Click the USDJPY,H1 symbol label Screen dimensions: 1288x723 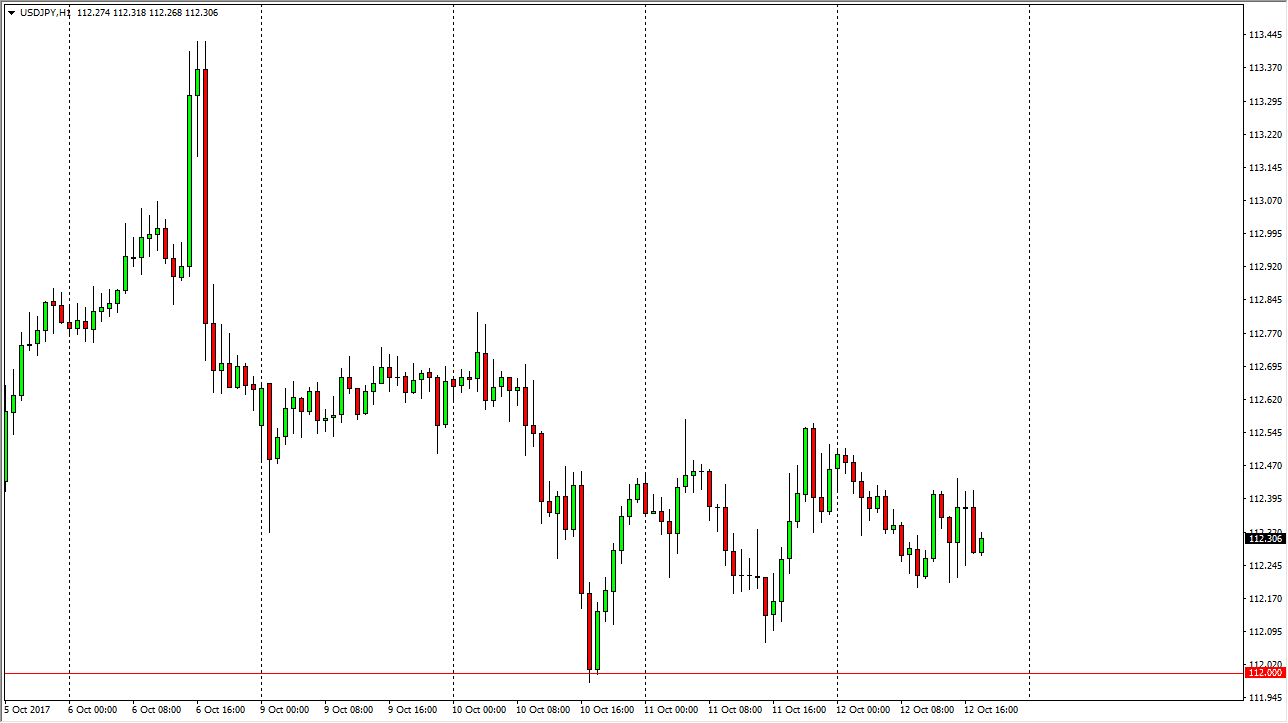click(45, 13)
